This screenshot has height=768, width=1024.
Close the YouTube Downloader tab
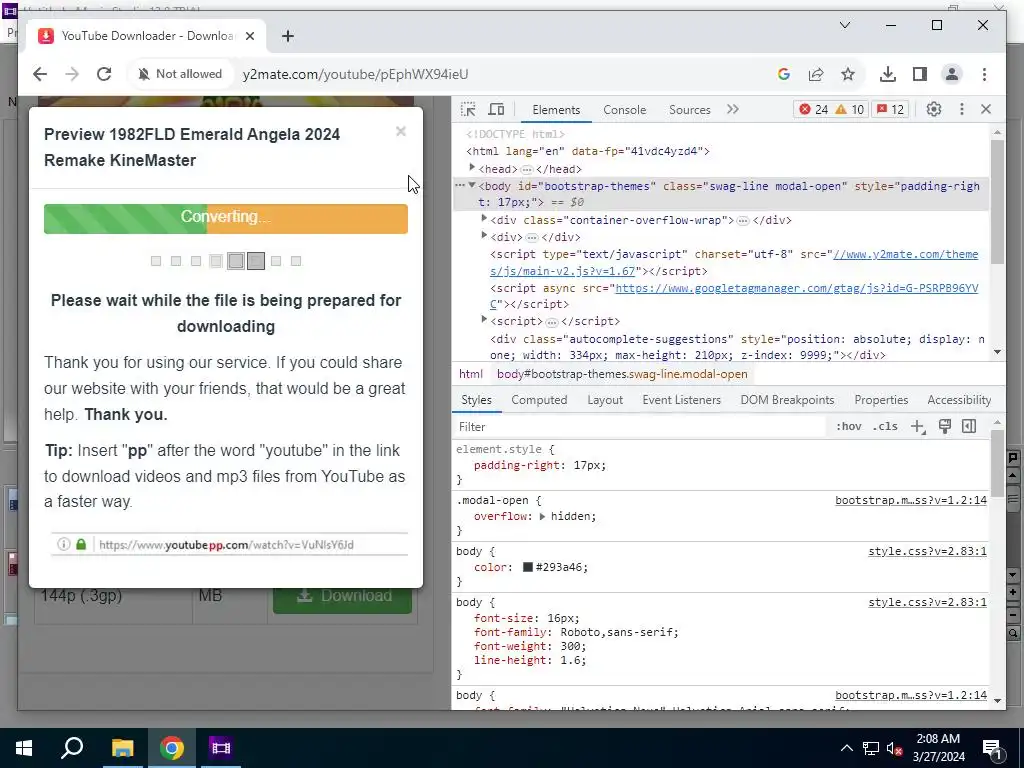coord(249,36)
